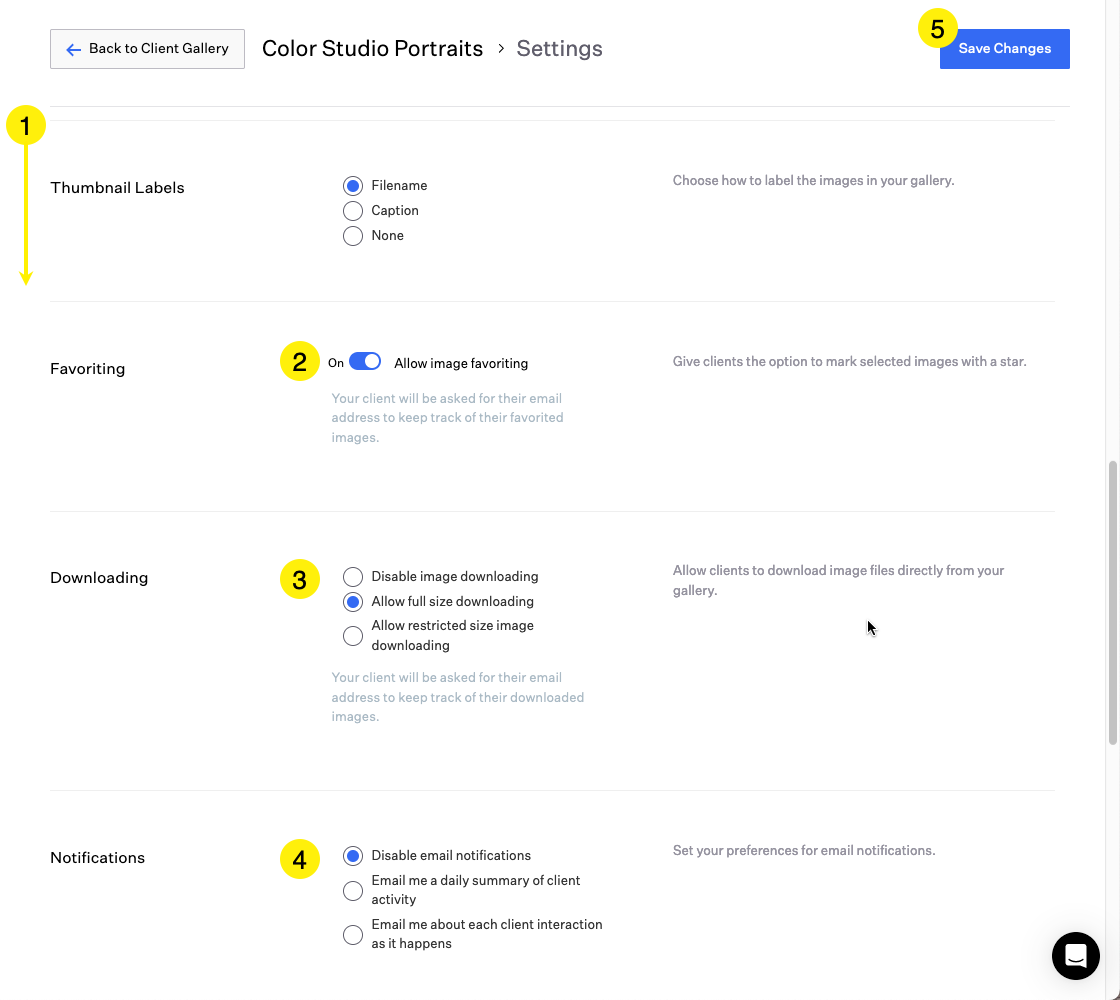
Task: Open the chat support bubble icon
Action: click(1076, 956)
